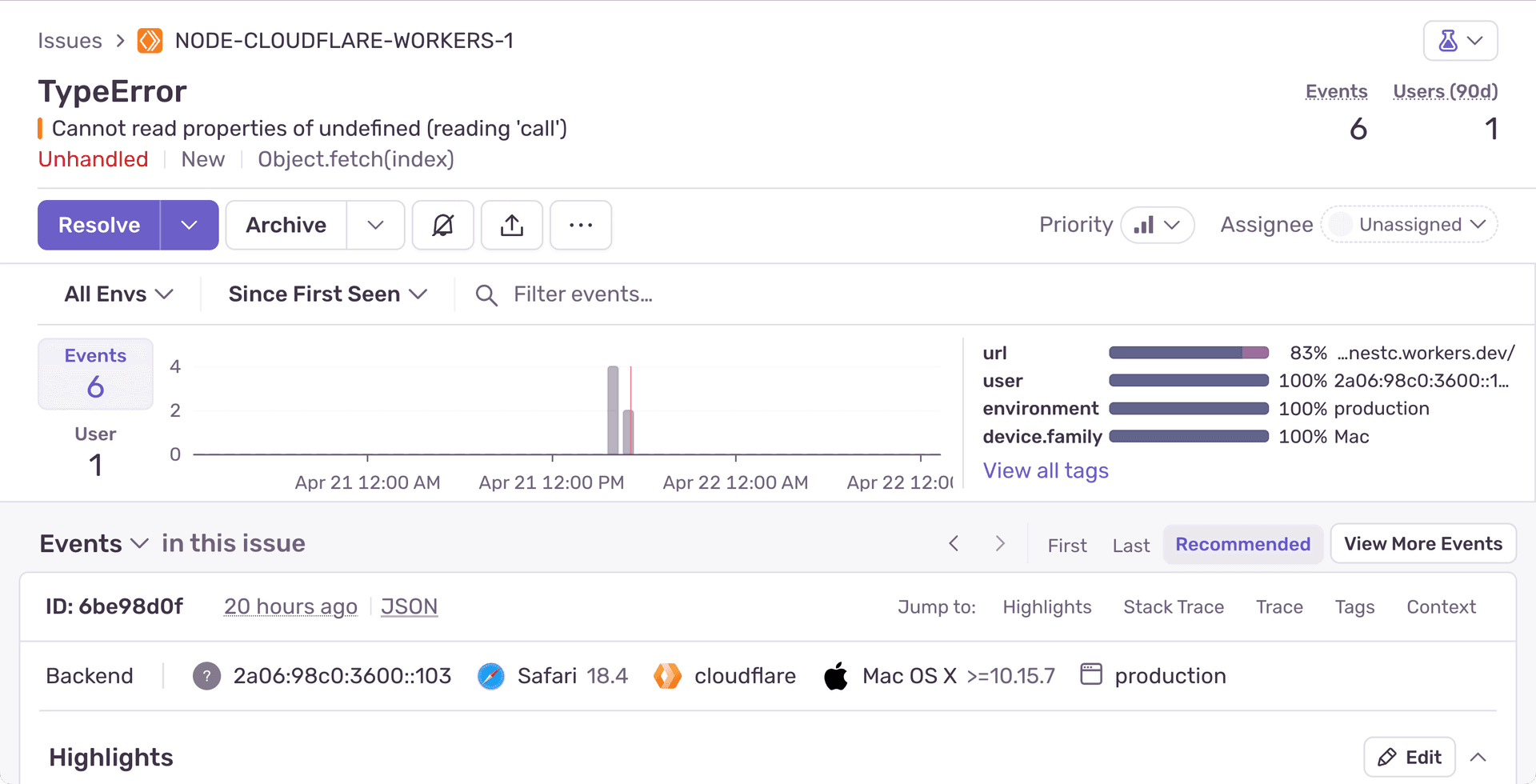Select the Recommended event tab
This screenshot has width=1536, height=784.
coord(1242,545)
